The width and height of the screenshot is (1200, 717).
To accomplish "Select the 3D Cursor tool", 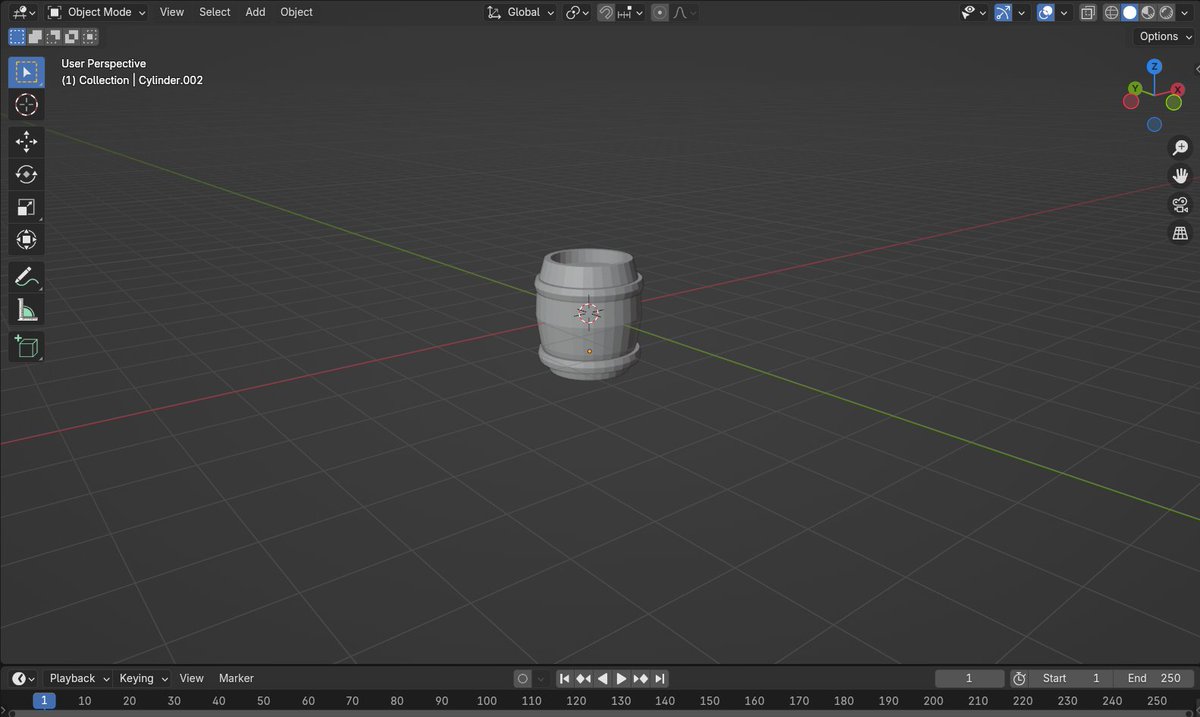I will (27, 105).
